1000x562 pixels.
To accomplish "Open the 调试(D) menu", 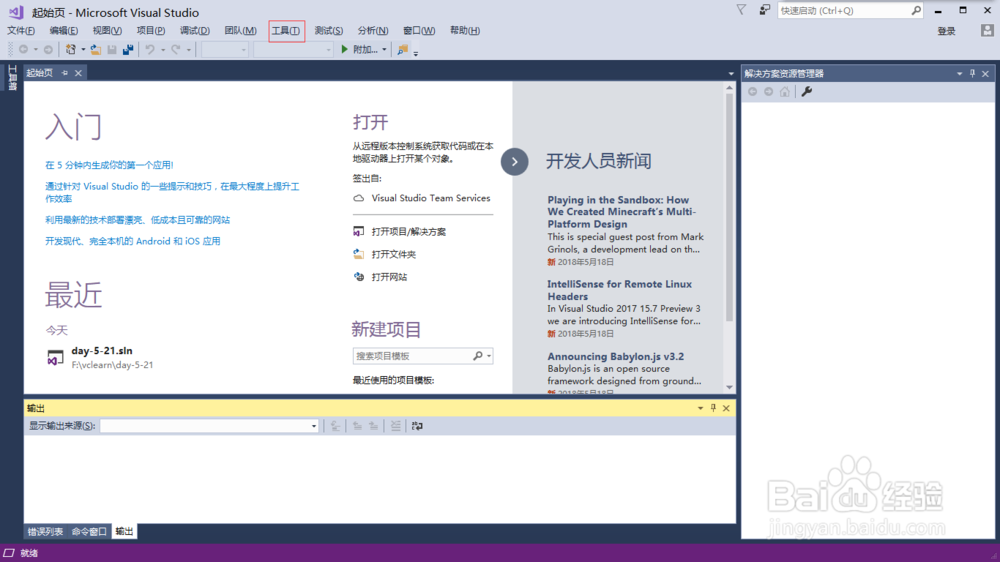I will tap(195, 31).
